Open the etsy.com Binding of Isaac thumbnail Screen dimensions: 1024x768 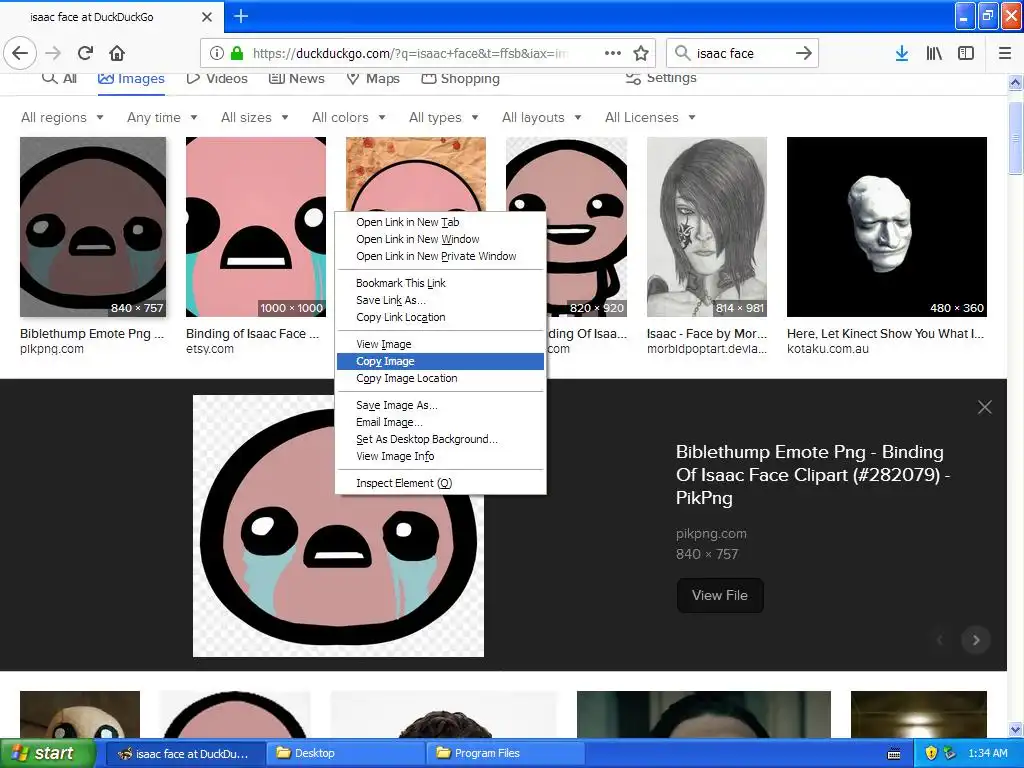[x=256, y=227]
